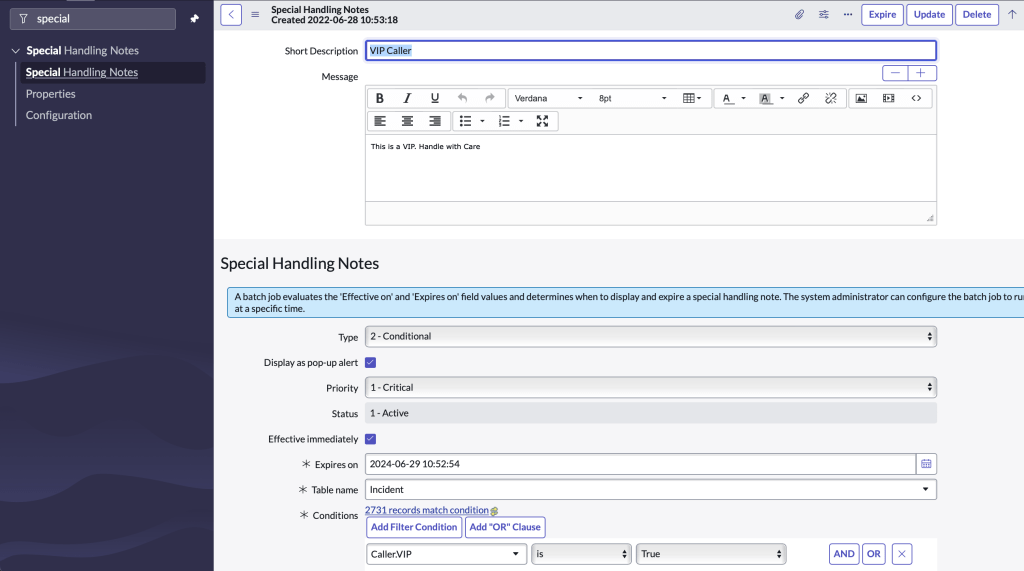Open the 2731 records match condition link
The height and width of the screenshot is (571, 1024).
(x=427, y=510)
